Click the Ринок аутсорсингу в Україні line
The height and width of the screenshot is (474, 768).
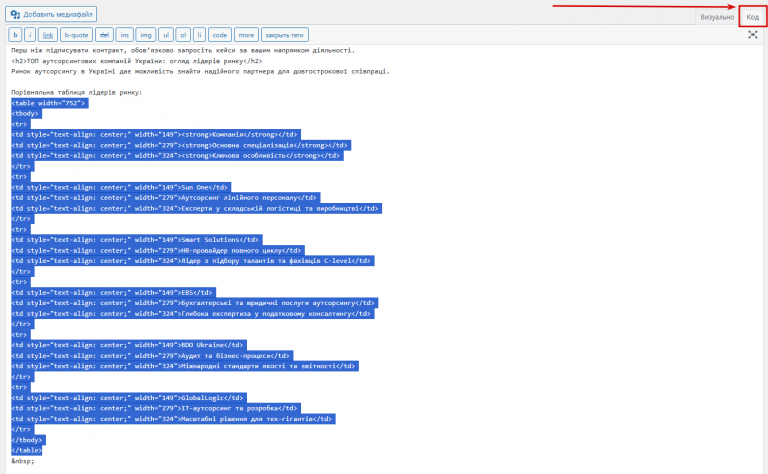pos(200,71)
